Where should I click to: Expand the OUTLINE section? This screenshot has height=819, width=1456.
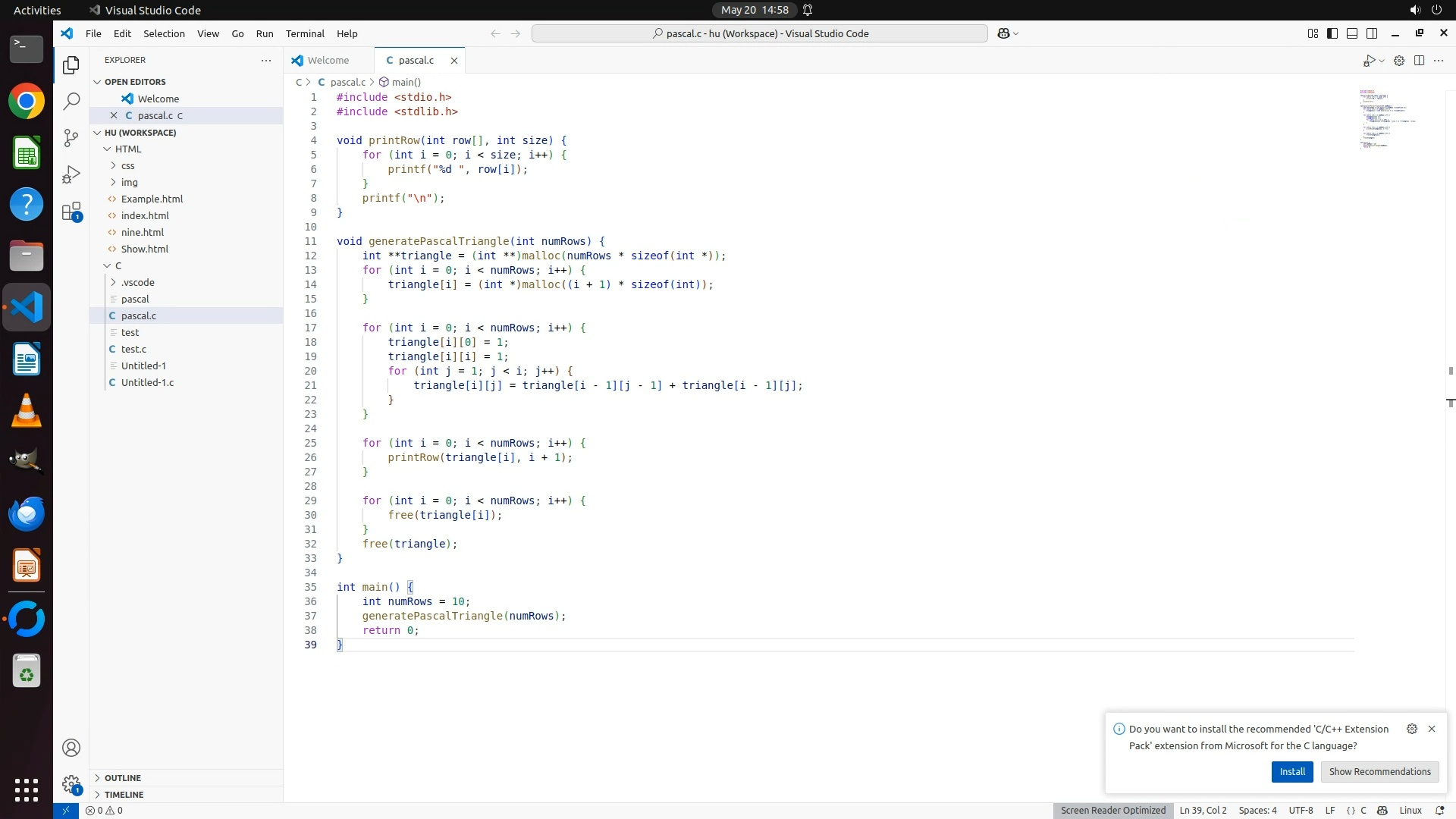122,777
